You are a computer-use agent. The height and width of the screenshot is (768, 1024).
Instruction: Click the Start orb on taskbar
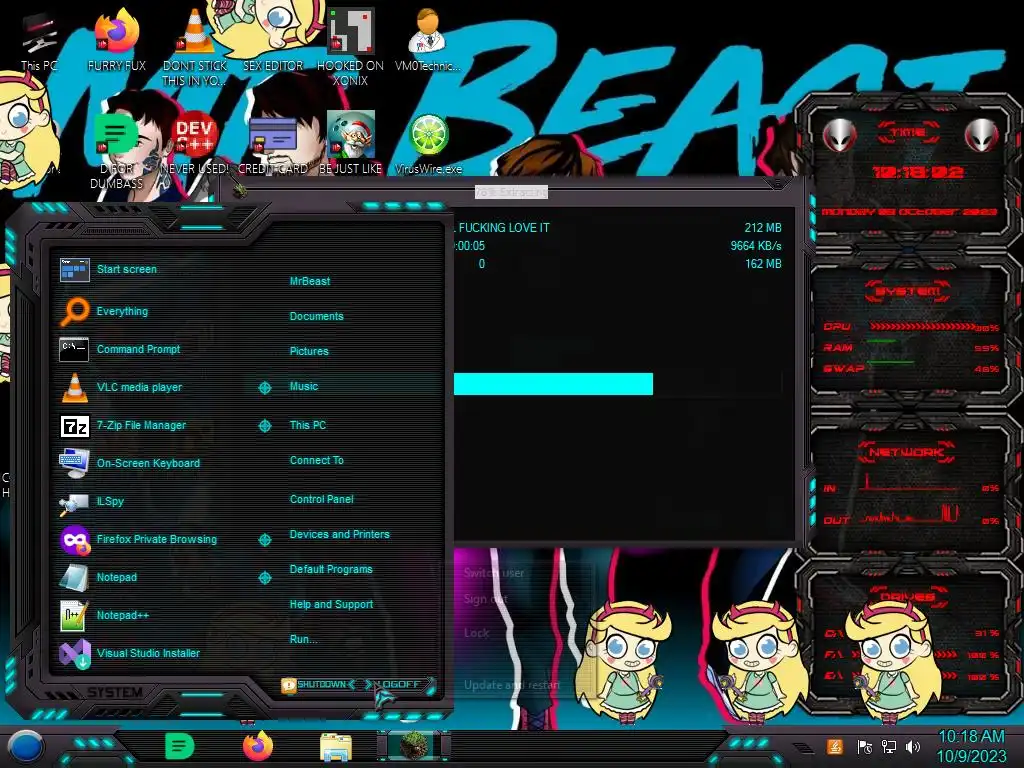click(26, 746)
